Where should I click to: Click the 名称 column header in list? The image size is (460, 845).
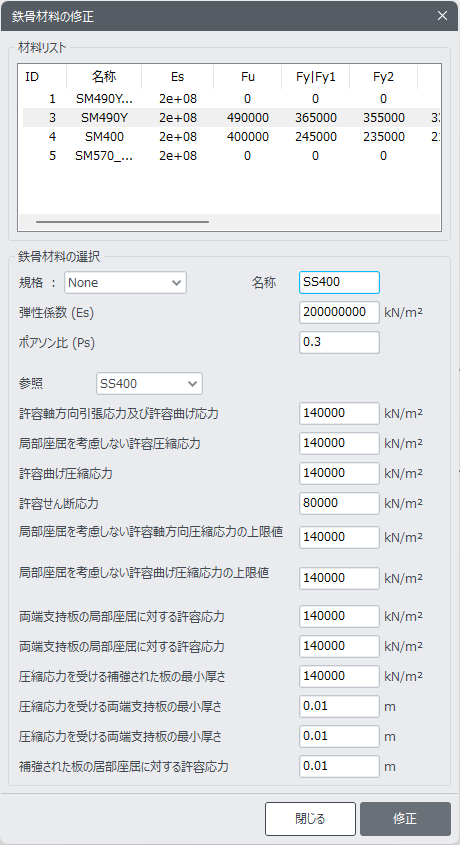[x=104, y=77]
